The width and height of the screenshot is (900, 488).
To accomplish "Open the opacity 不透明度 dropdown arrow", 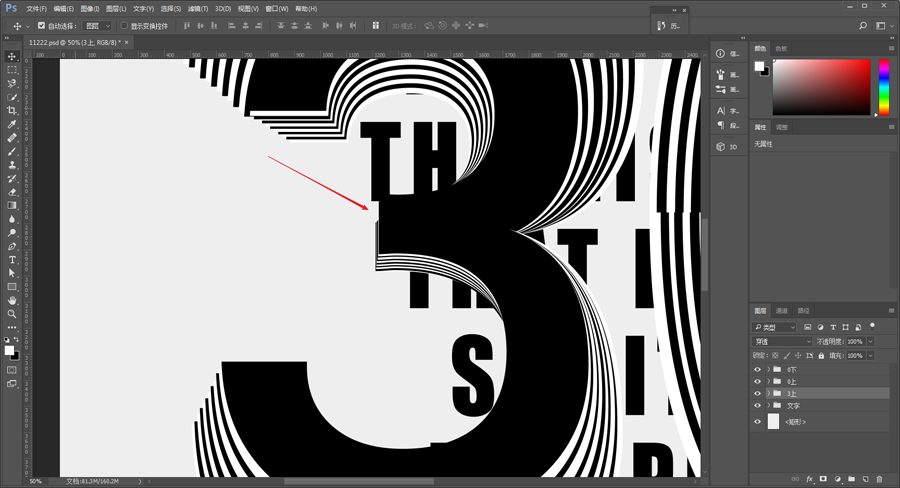I will pyautogui.click(x=870, y=341).
